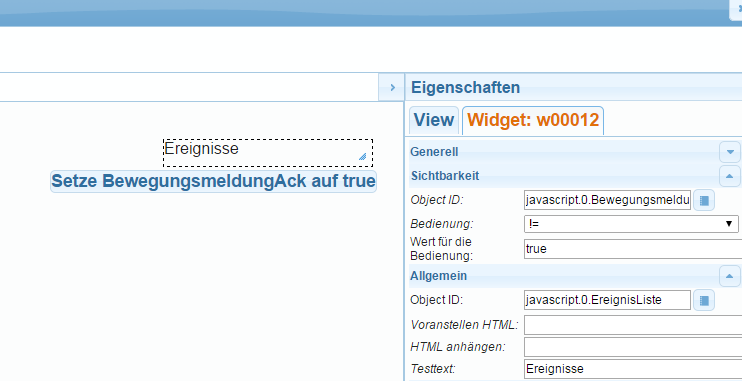Open the Bedienung condition dropdown

coord(631,224)
